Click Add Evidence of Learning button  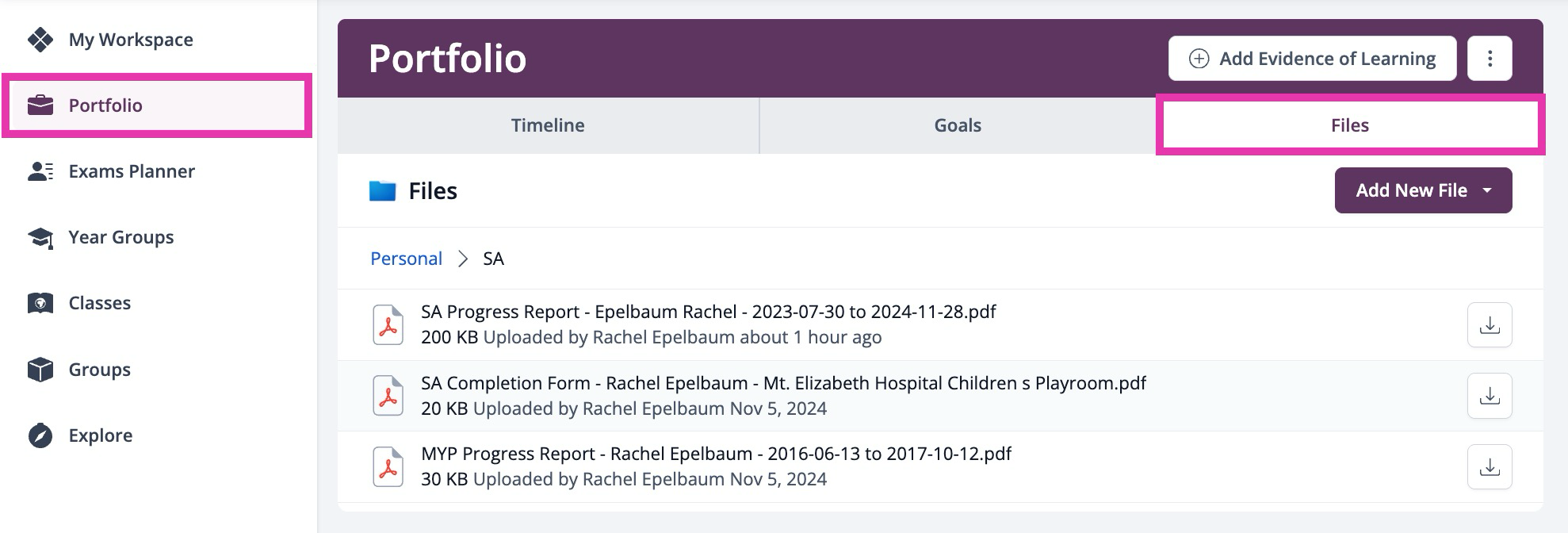click(1312, 59)
